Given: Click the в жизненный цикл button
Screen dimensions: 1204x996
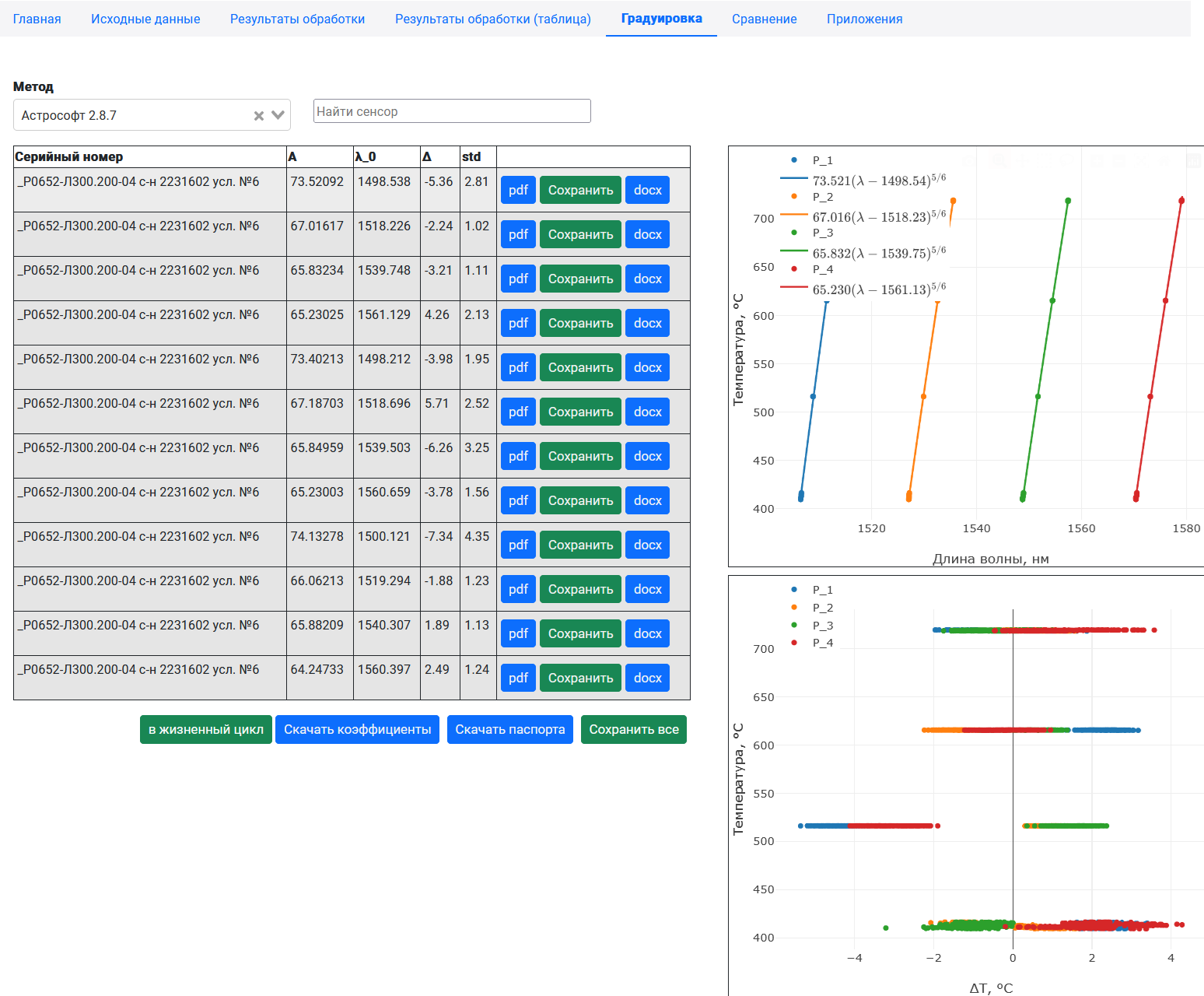Looking at the screenshot, I should 206,729.
